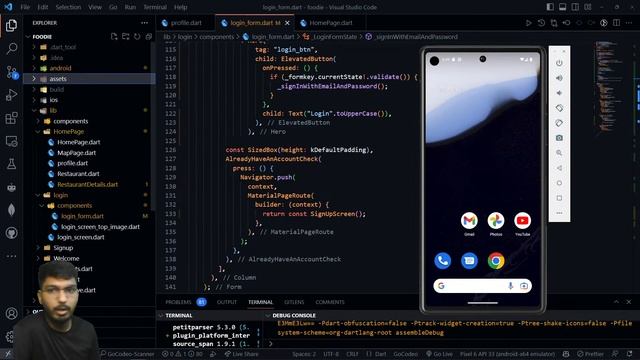Open the Terminal menu
The height and width of the screenshot is (360, 640).
tap(155, 7)
